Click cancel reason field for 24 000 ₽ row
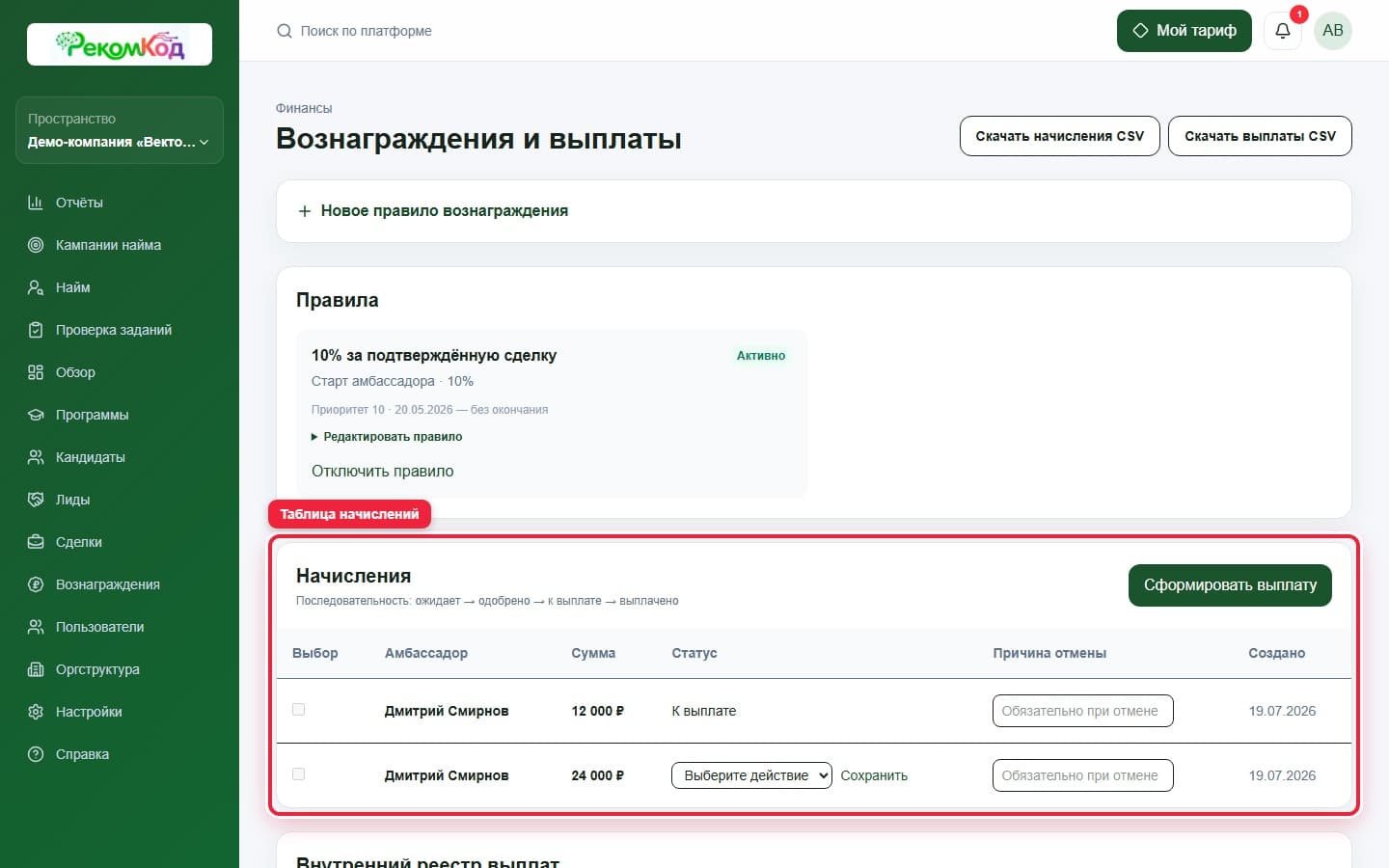1389x868 pixels. point(1082,775)
